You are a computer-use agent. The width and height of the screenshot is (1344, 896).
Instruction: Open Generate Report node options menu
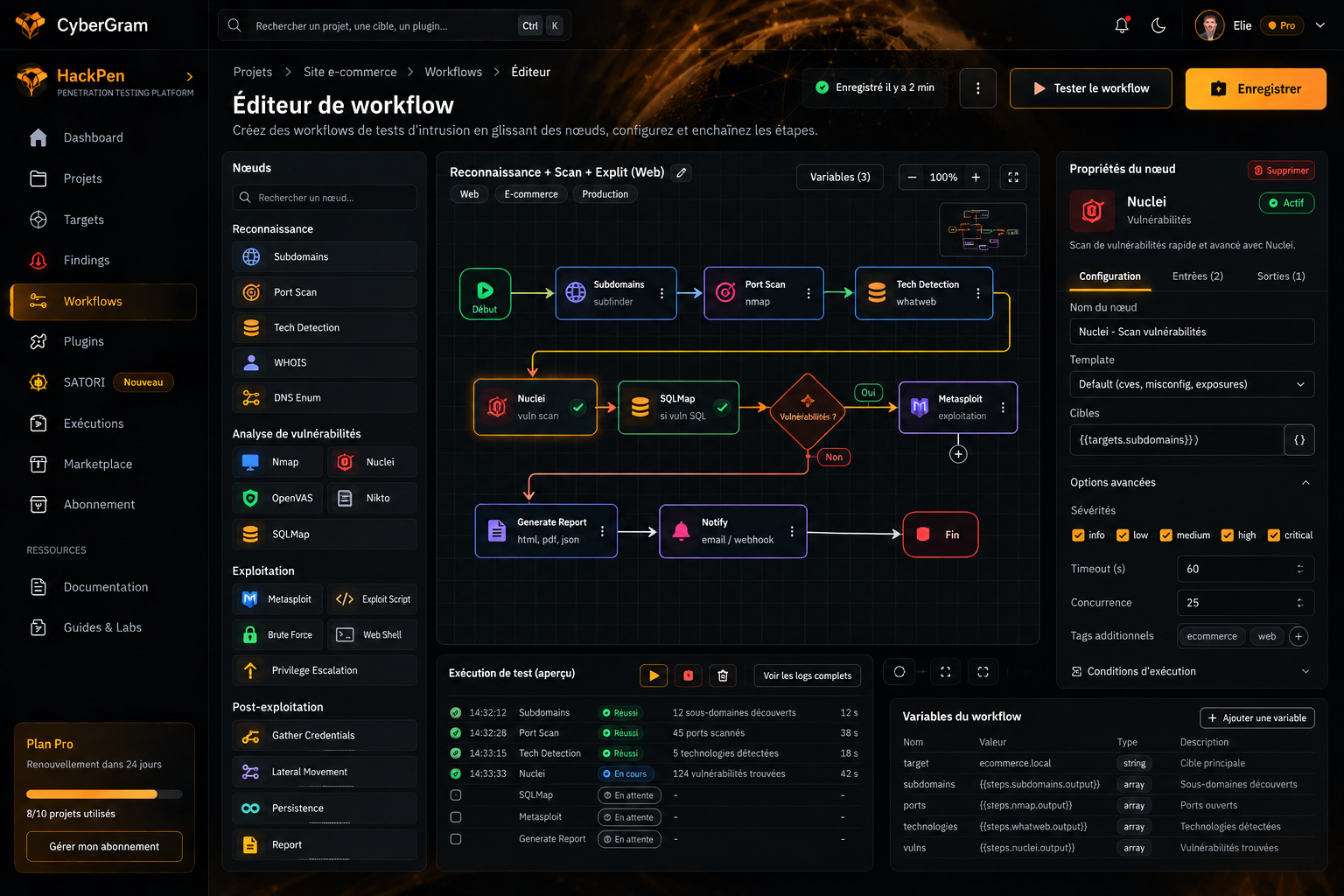coord(602,531)
